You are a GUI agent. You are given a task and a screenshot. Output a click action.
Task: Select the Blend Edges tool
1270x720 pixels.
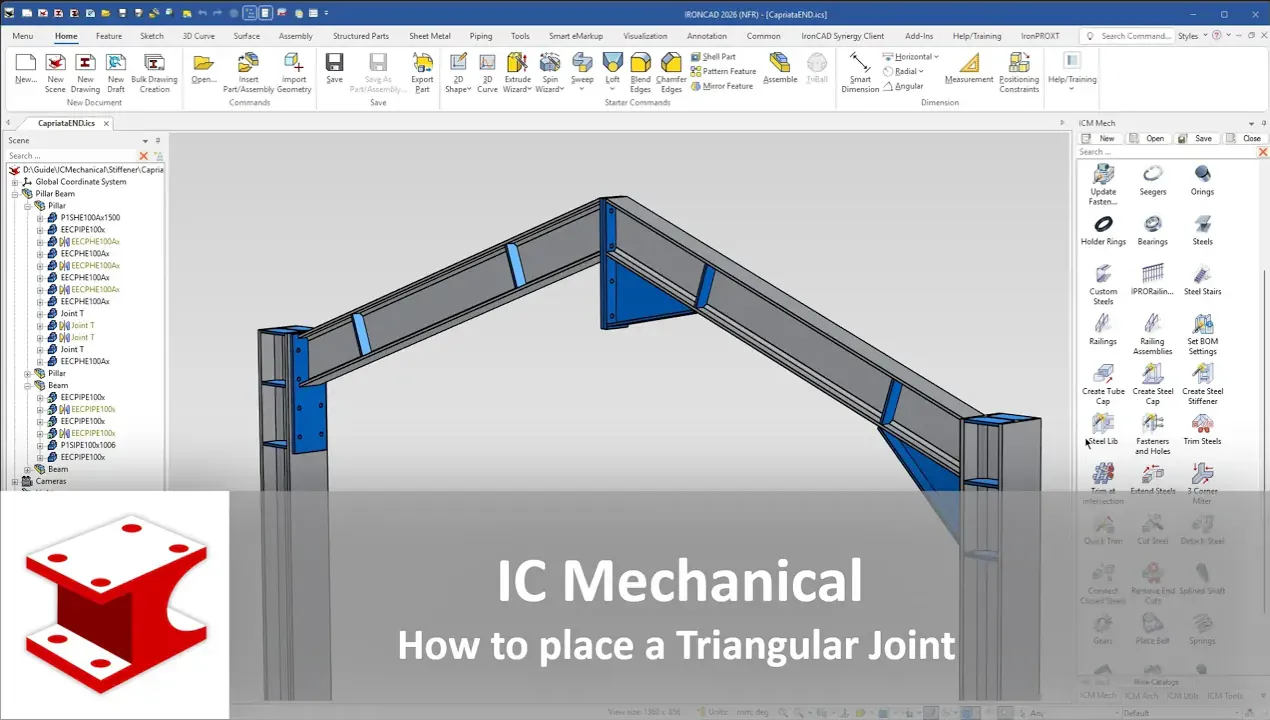(640, 72)
